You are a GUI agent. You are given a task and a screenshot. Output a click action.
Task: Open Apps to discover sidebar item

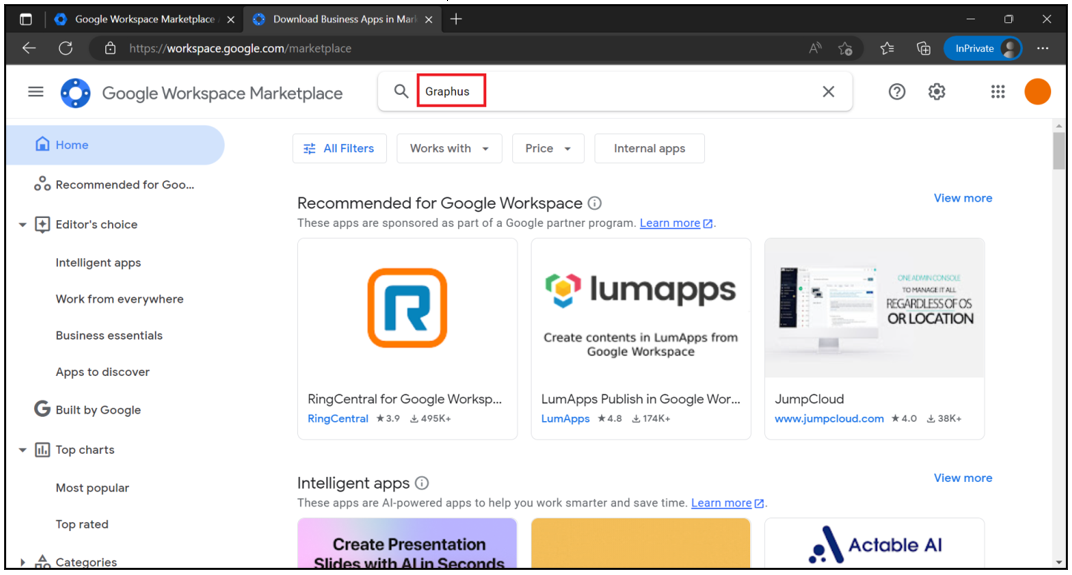coord(103,372)
